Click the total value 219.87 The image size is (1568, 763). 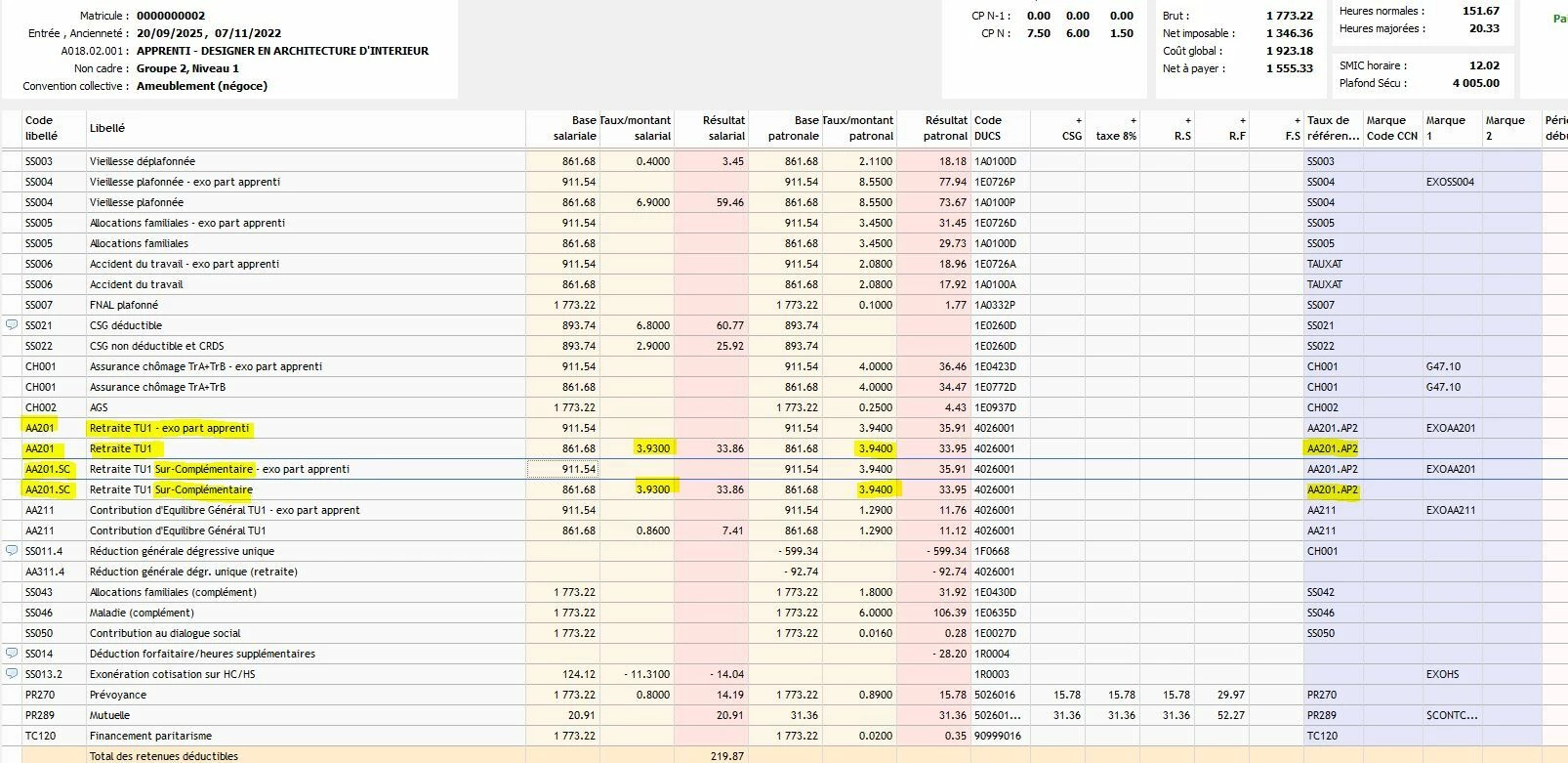pos(728,756)
